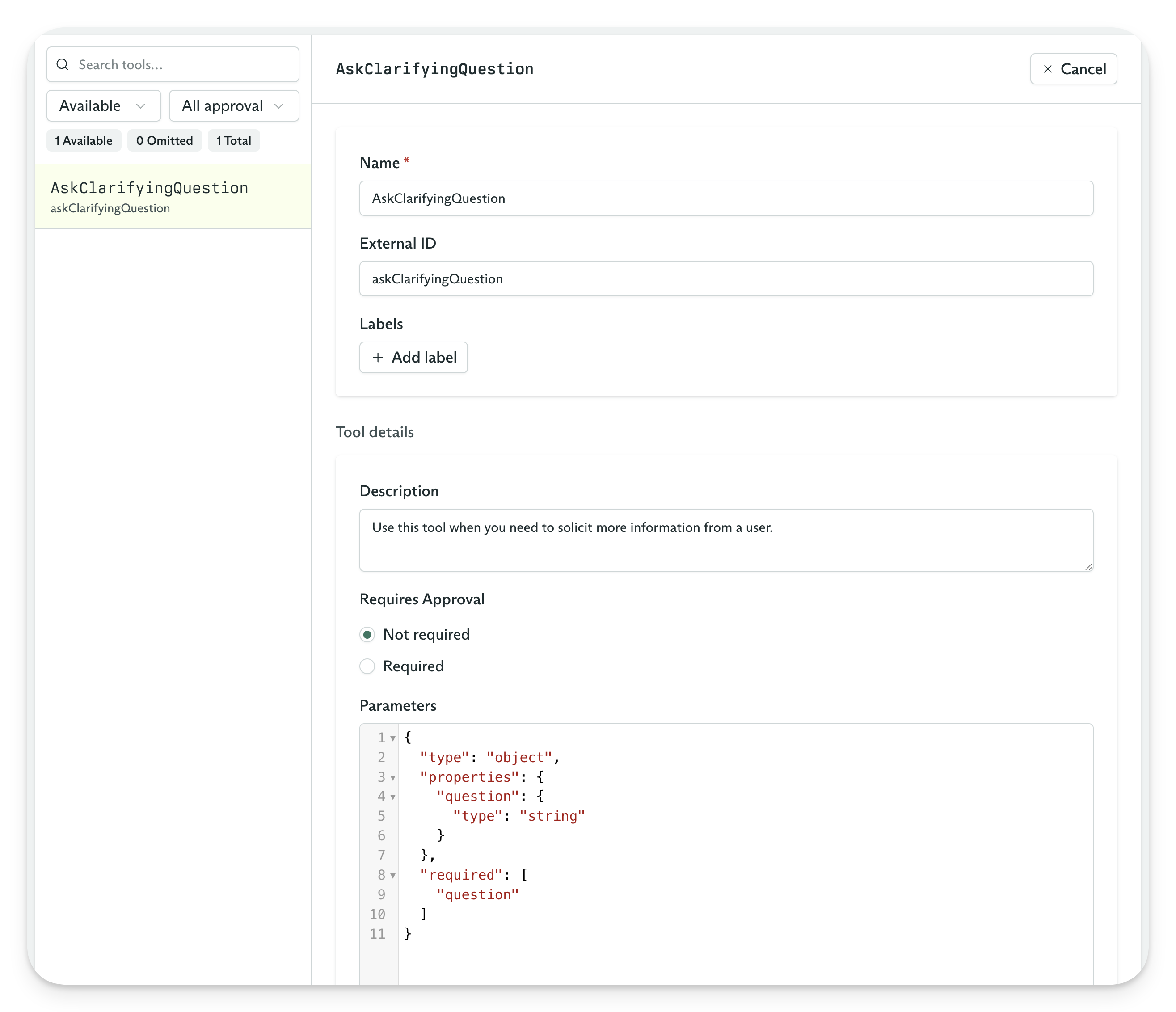Image resolution: width=1176 pixels, height=1012 pixels.
Task: Click the Description text area
Action: (726, 540)
